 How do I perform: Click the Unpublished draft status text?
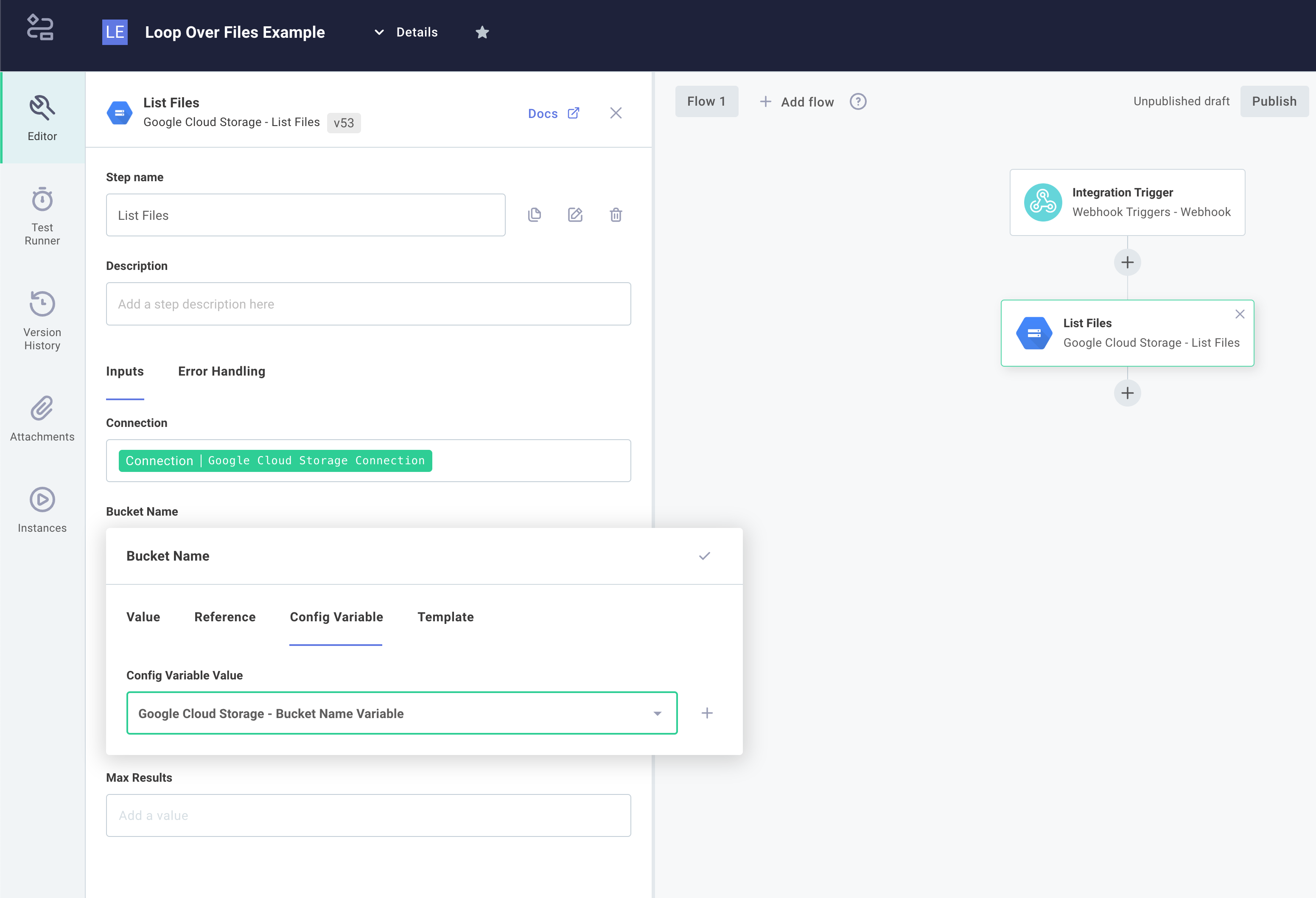tap(1181, 101)
